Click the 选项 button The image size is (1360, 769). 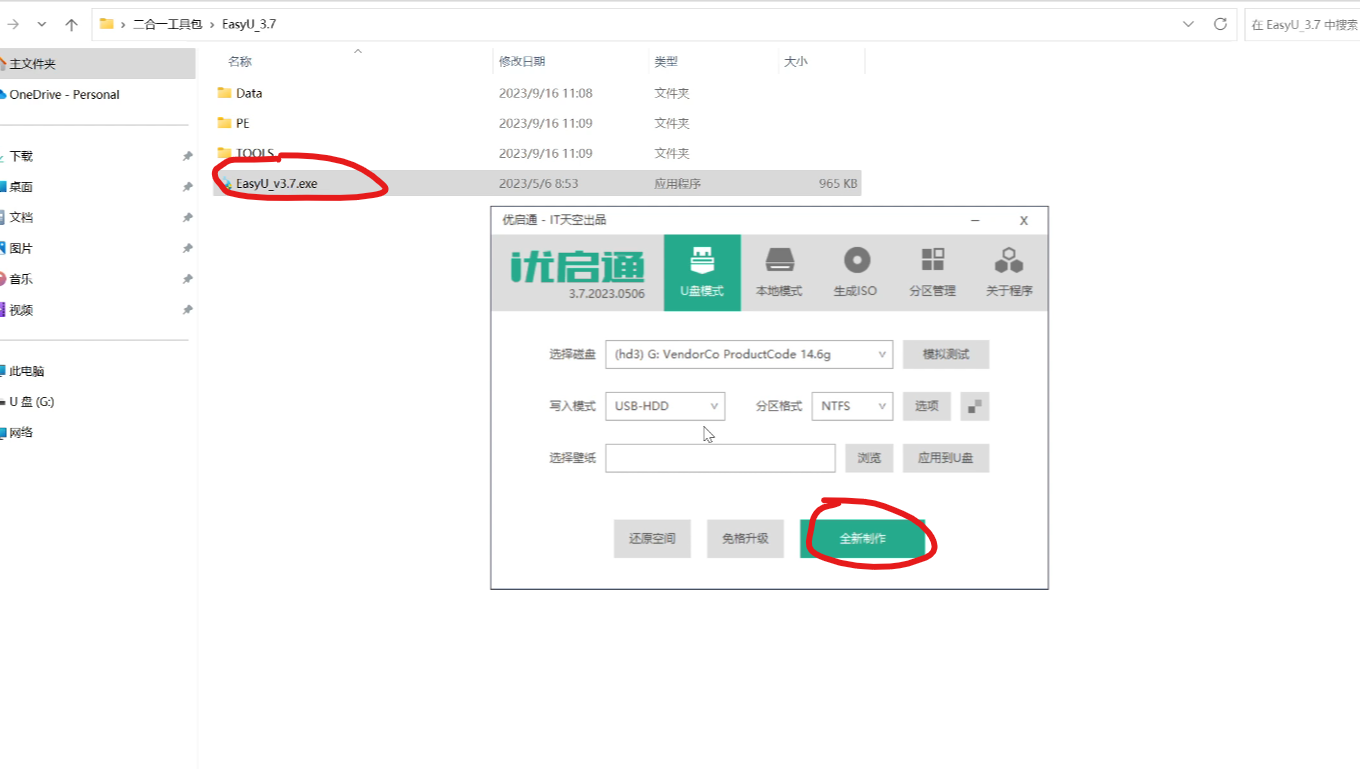[927, 406]
